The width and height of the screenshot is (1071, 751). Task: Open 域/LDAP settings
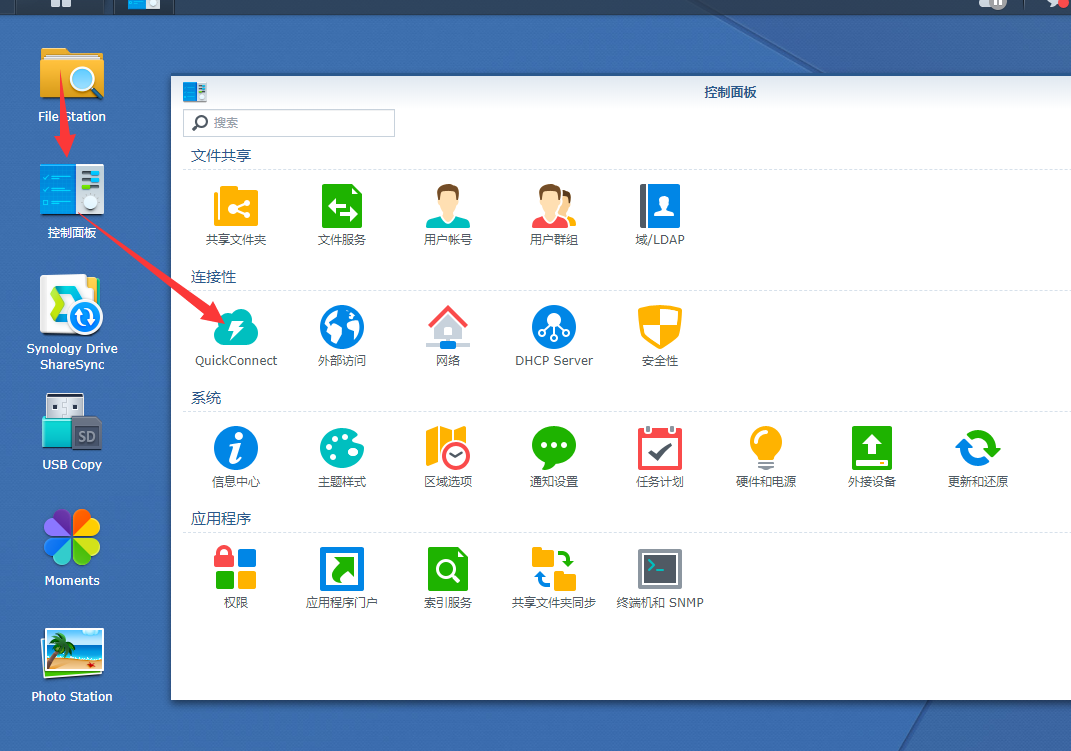tap(660, 215)
